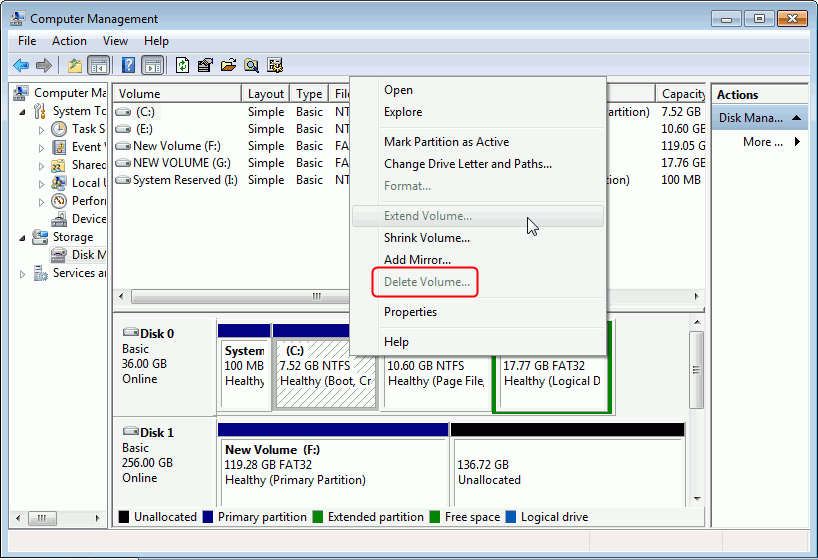Toggle the Show/Hide Action Pane icon

pyautogui.click(x=153, y=65)
